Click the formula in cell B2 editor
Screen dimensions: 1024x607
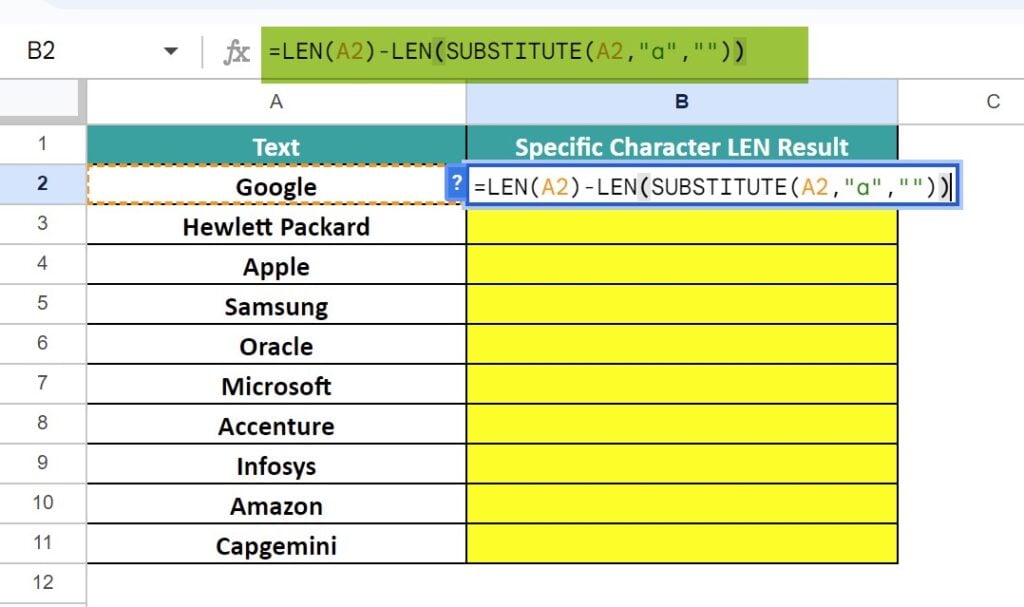[713, 186]
